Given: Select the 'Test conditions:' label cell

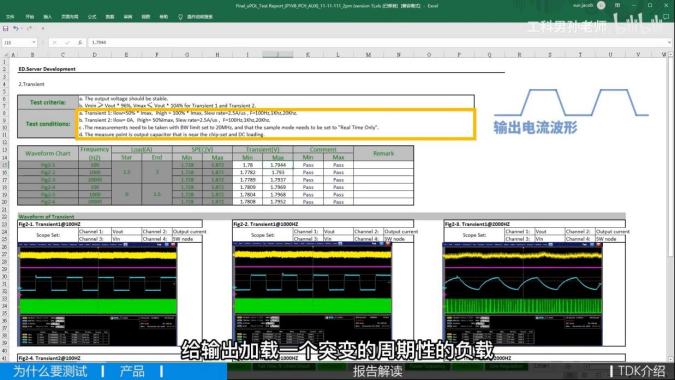Looking at the screenshot, I should (x=48, y=124).
